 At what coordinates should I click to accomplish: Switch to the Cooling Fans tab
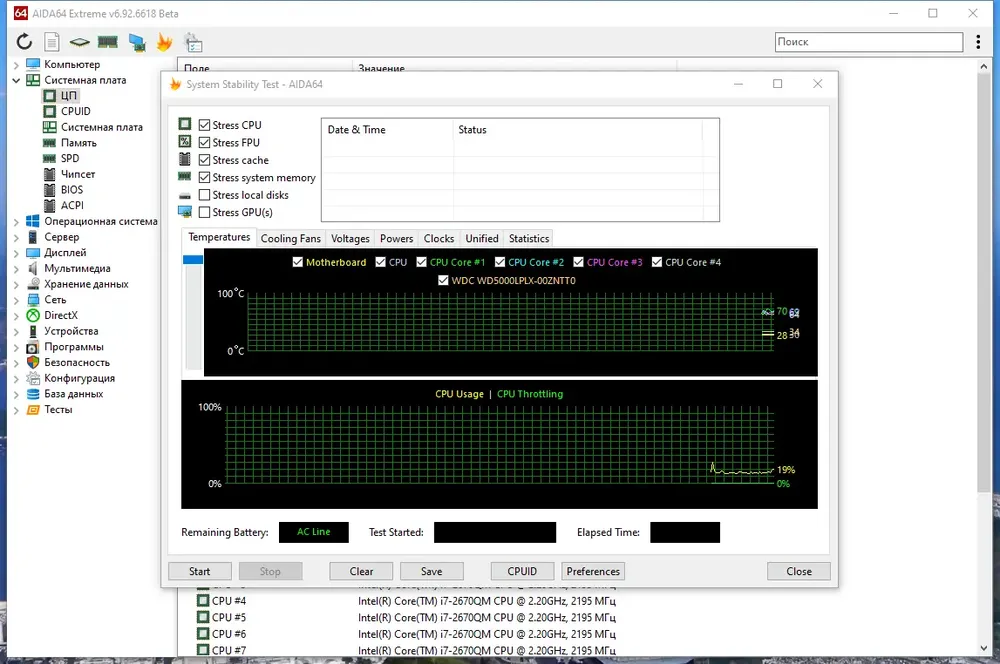point(291,239)
